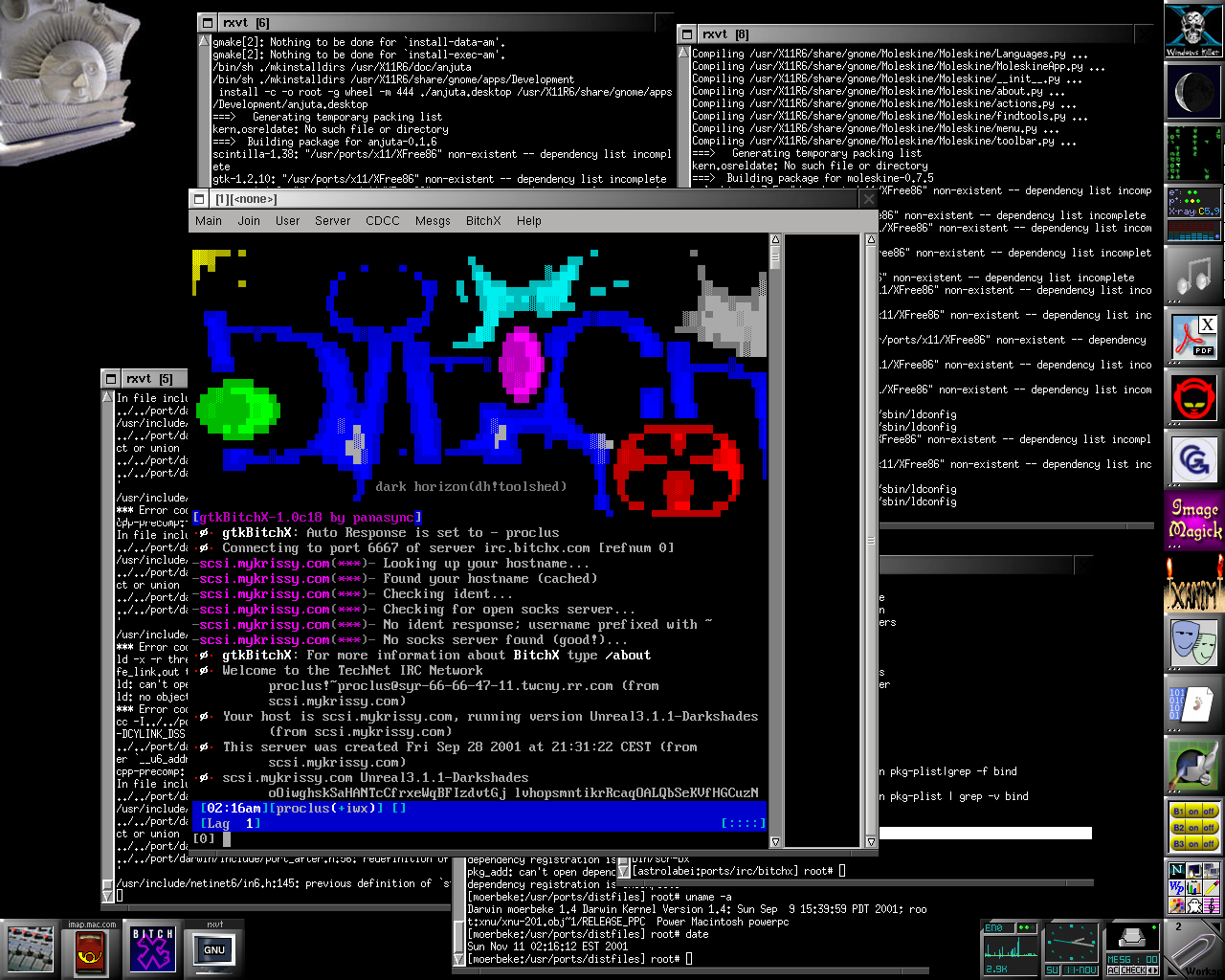Open the ImageMagick dock icon
Image resolution: width=1225 pixels, height=980 pixels.
click(x=1193, y=521)
